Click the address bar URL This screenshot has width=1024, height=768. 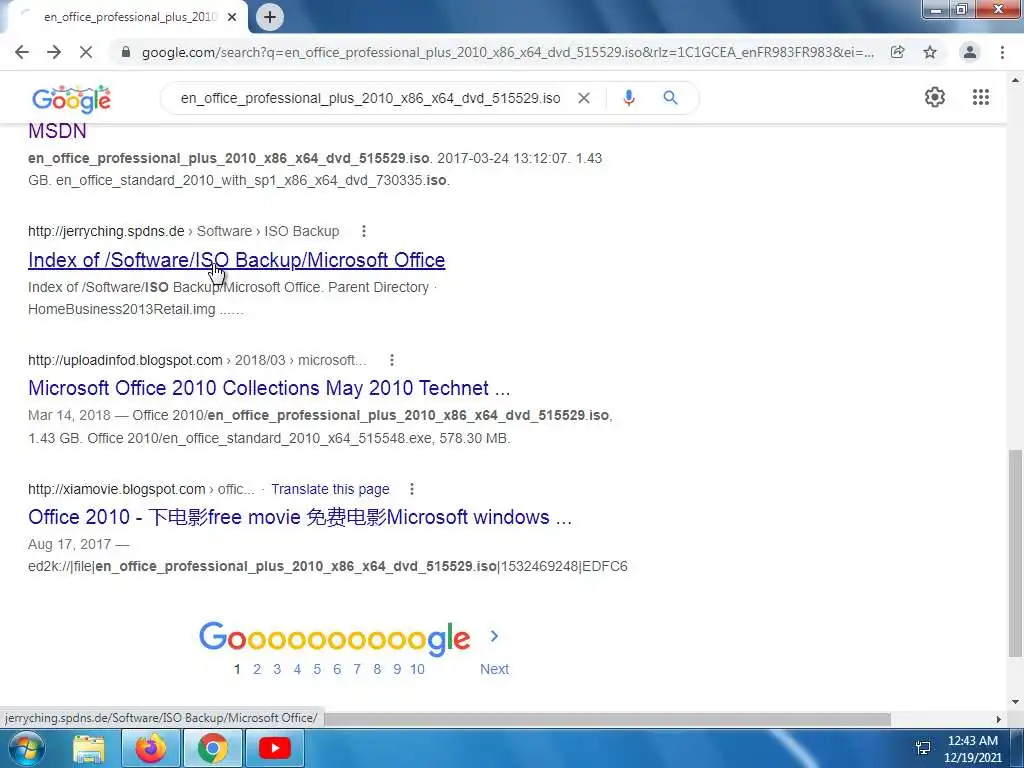point(507,52)
